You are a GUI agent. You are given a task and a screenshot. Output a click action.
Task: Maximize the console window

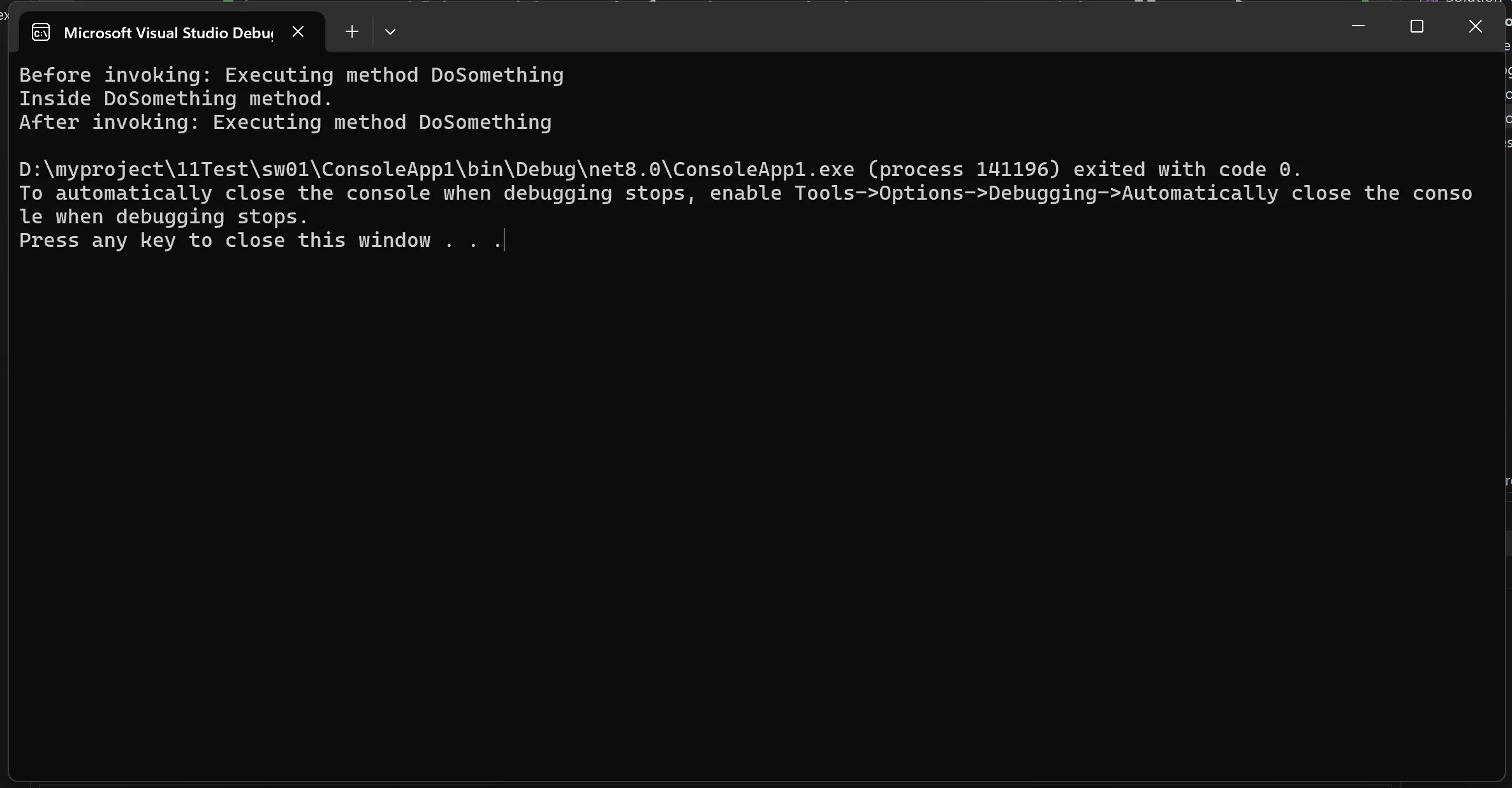coord(1416,26)
